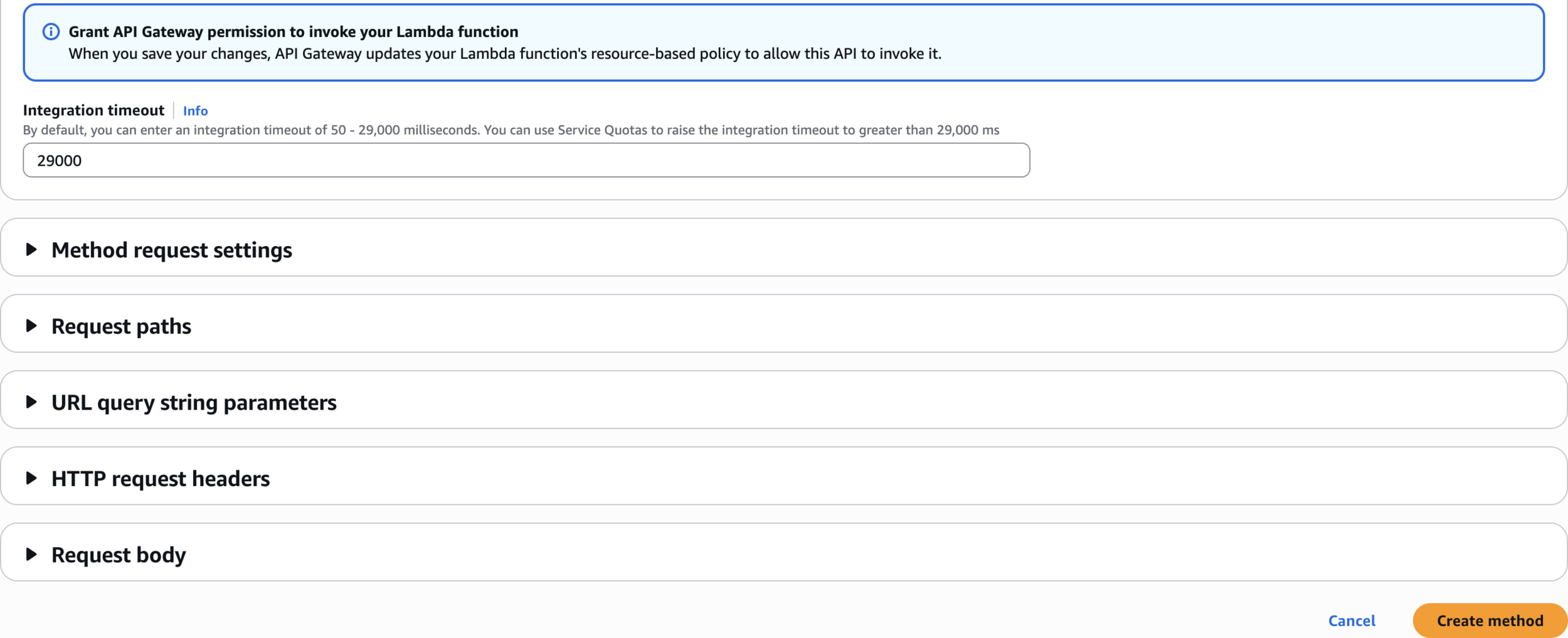1568x638 pixels.
Task: Click the info circle icon in permission banner
Action: [51, 31]
